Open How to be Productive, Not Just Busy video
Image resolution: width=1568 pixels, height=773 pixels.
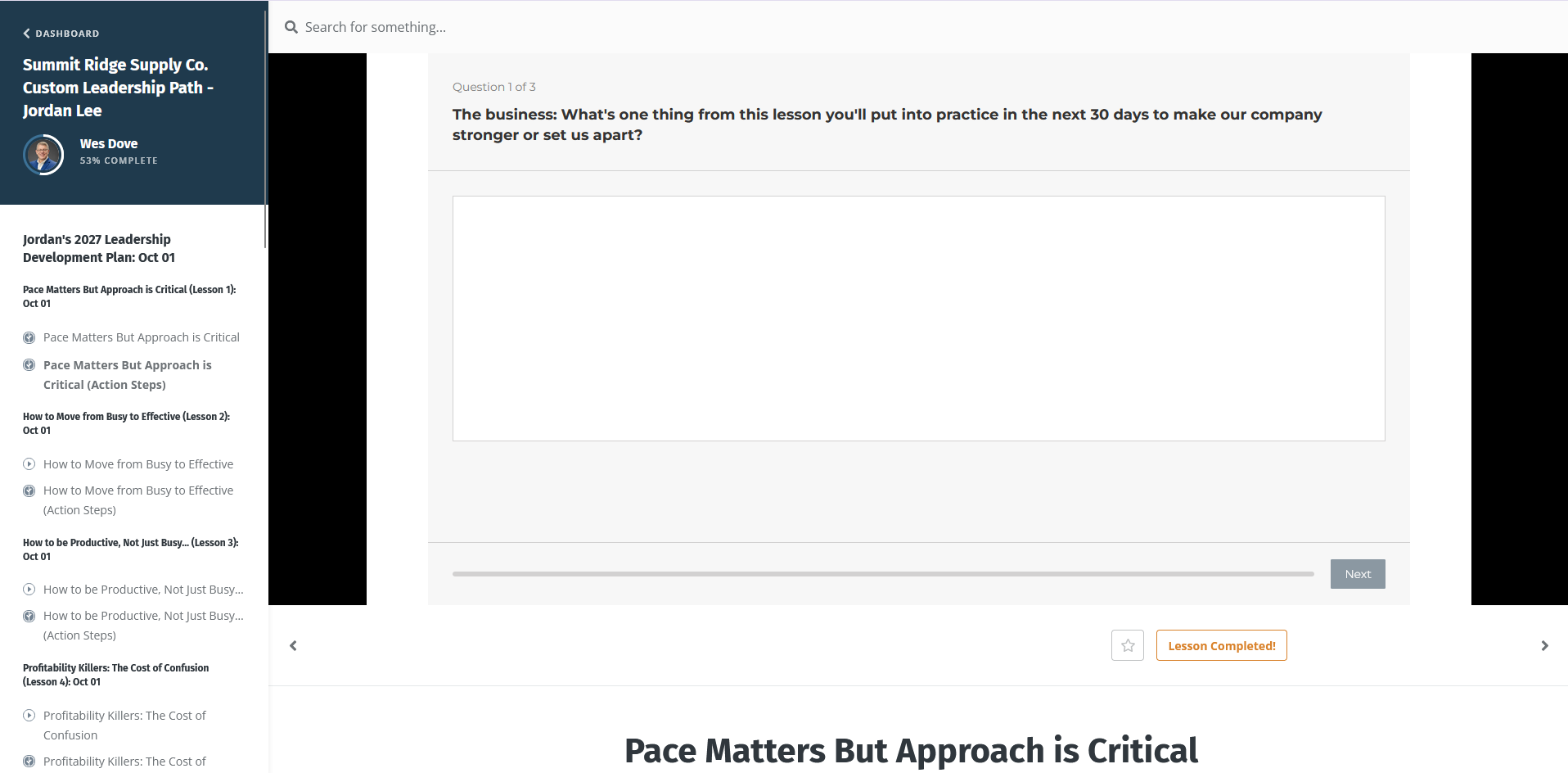[143, 590]
